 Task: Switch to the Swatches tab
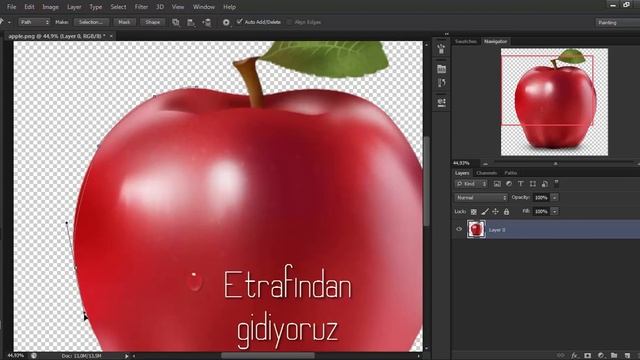(x=466, y=42)
